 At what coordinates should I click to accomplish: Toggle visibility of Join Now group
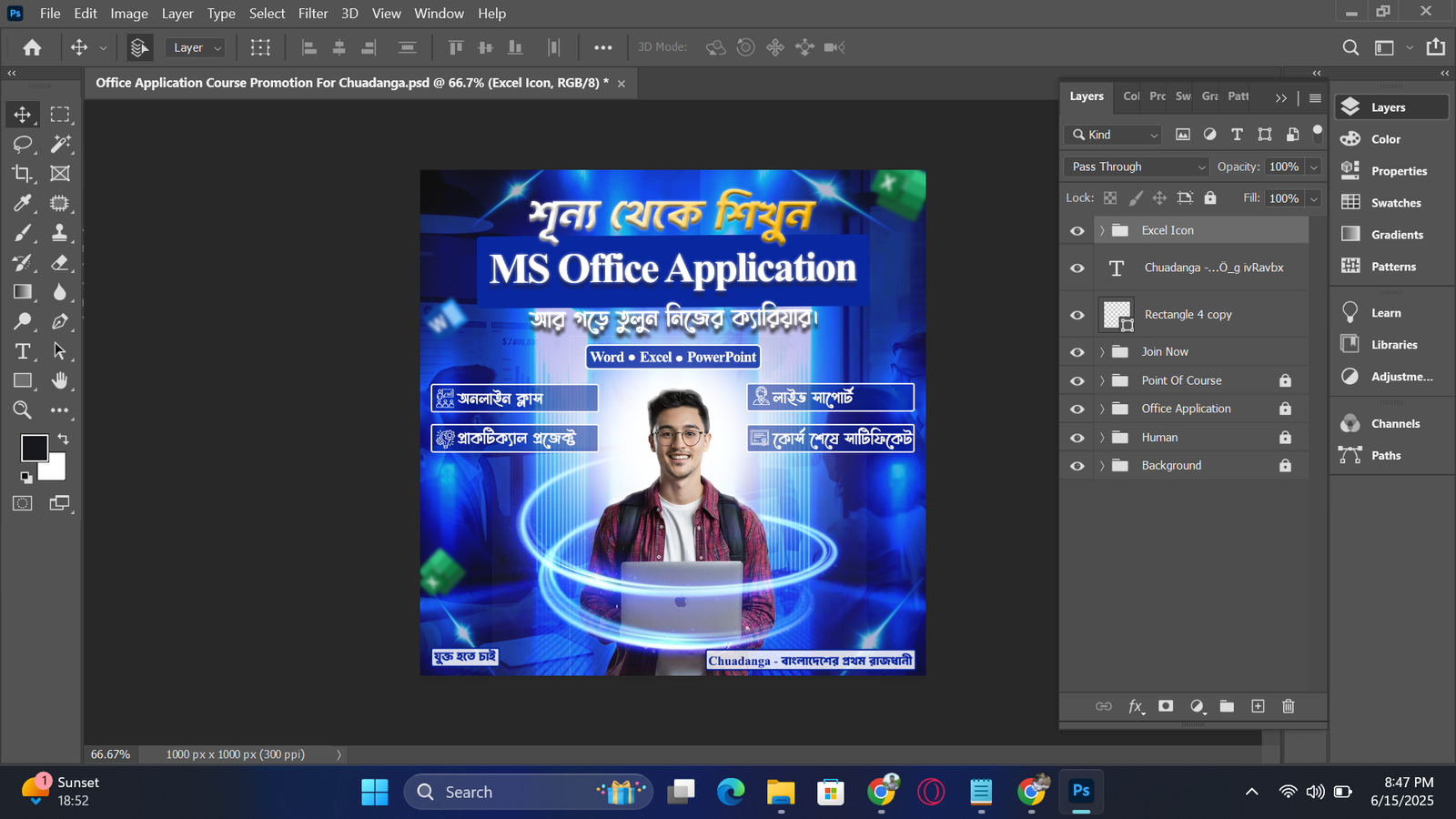(1077, 352)
